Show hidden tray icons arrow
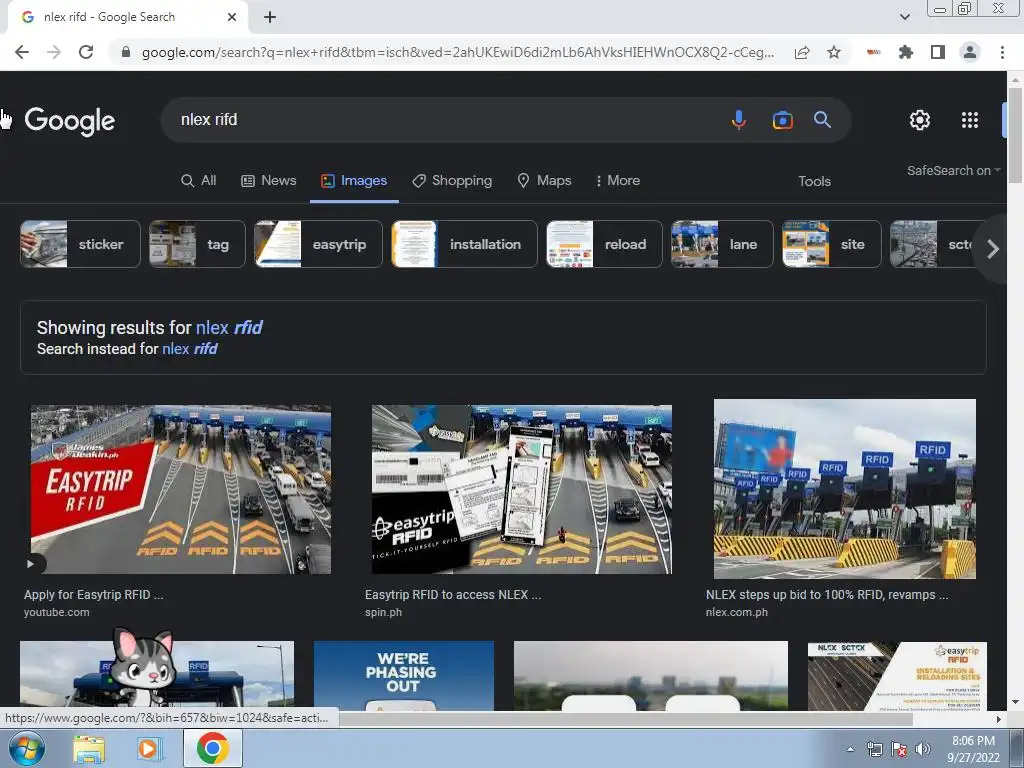Screen dimensions: 1024x768 tap(850, 749)
